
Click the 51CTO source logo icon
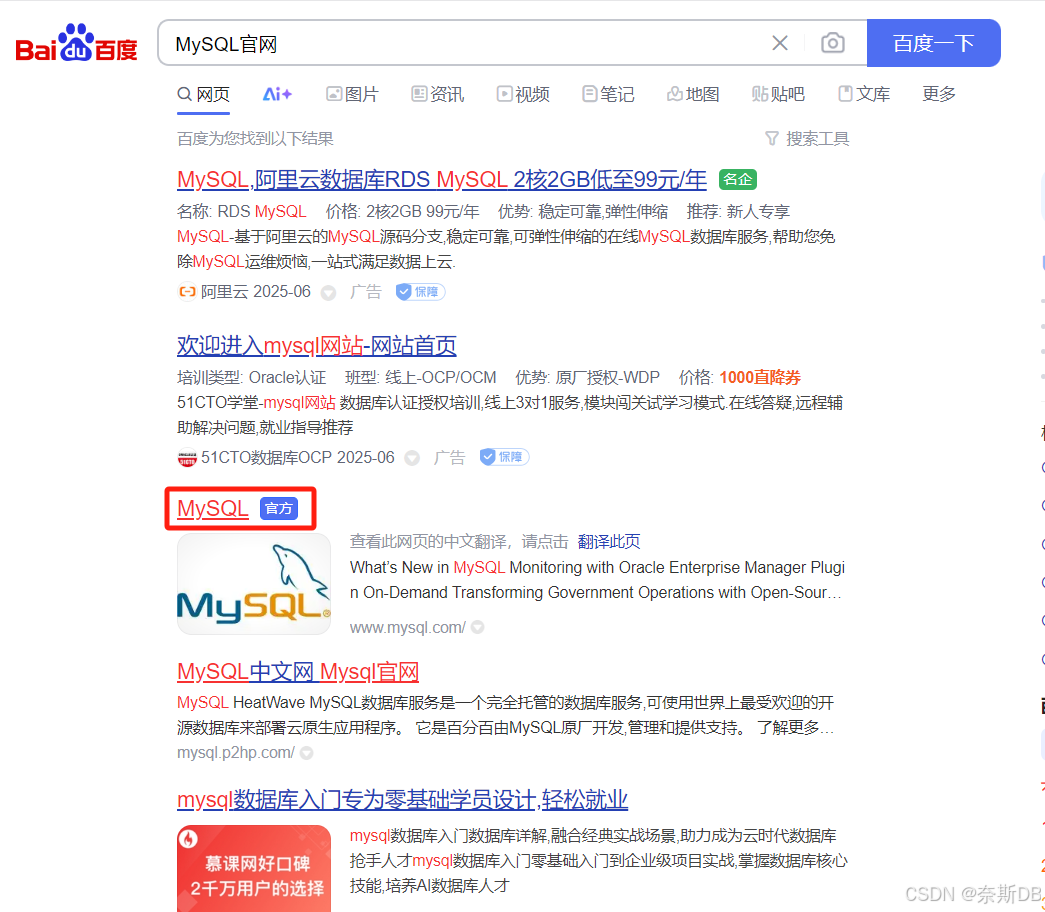click(x=187, y=457)
